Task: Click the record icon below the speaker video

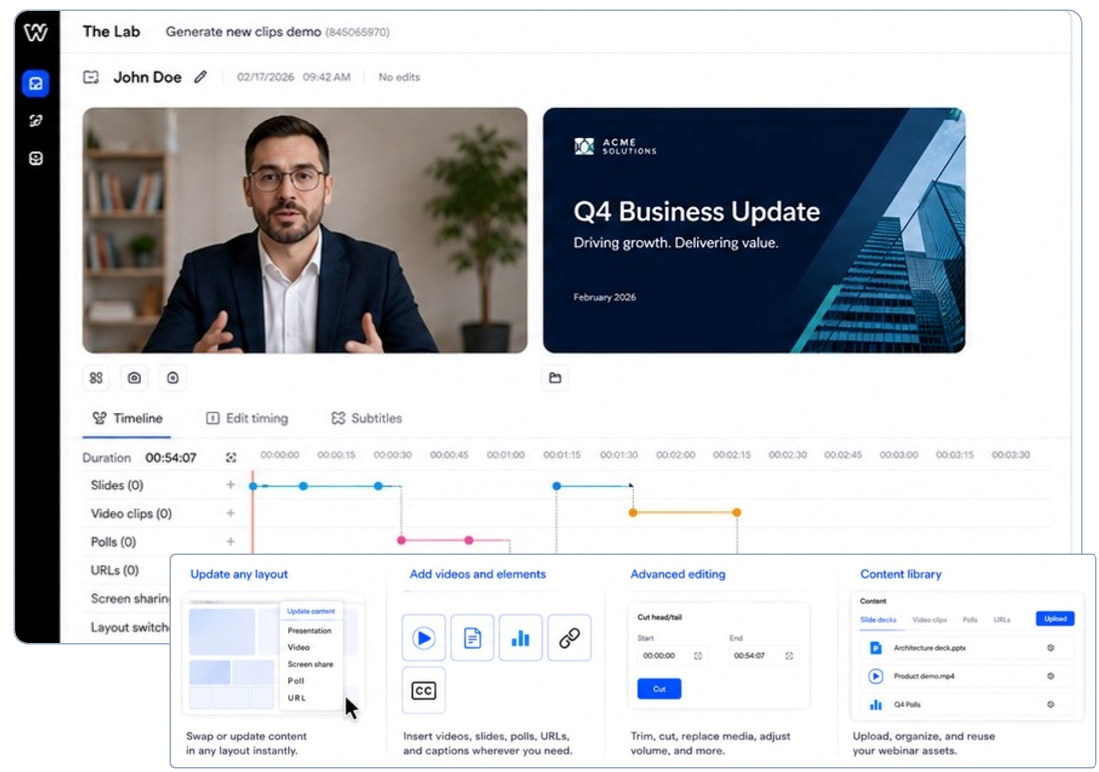Action: (172, 378)
